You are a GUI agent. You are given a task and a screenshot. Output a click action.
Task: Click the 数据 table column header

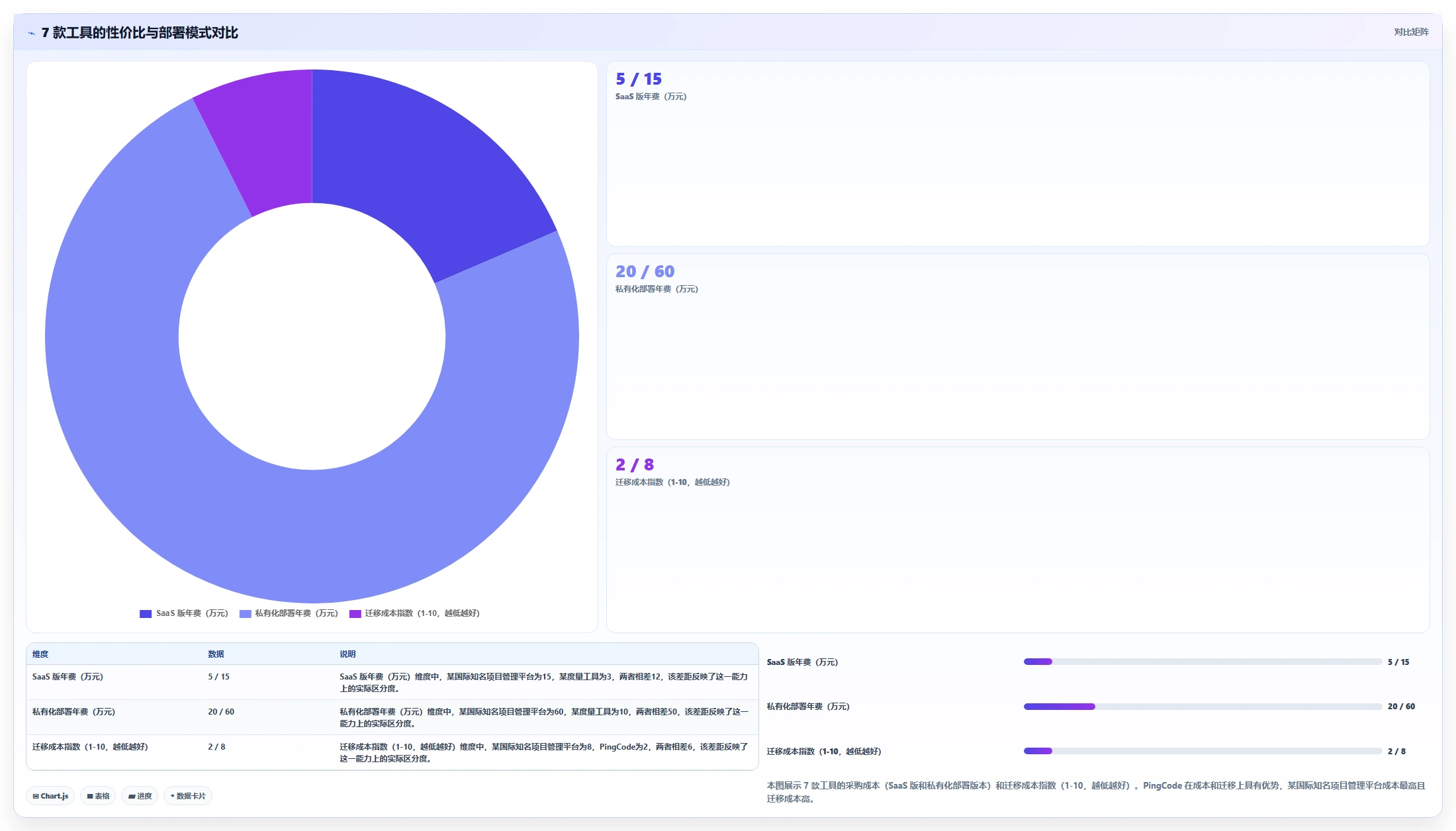point(216,654)
